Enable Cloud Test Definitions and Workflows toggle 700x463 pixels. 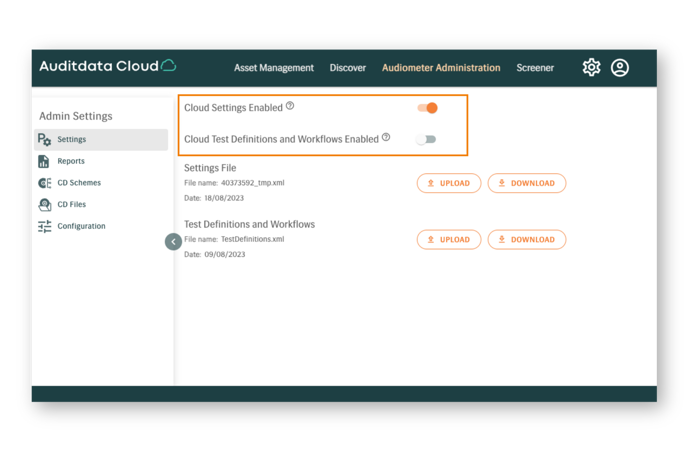coord(427,139)
